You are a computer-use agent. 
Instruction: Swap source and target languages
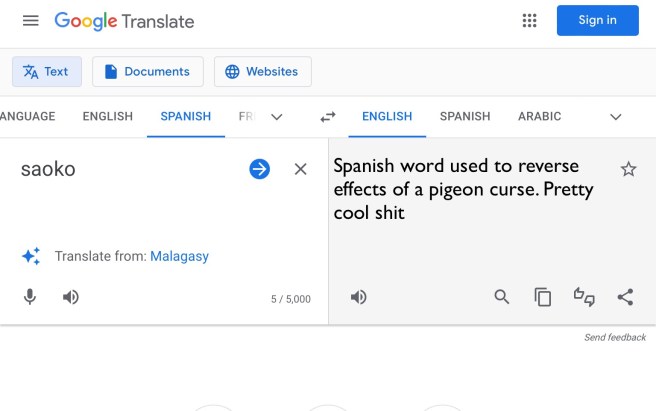coord(328,117)
